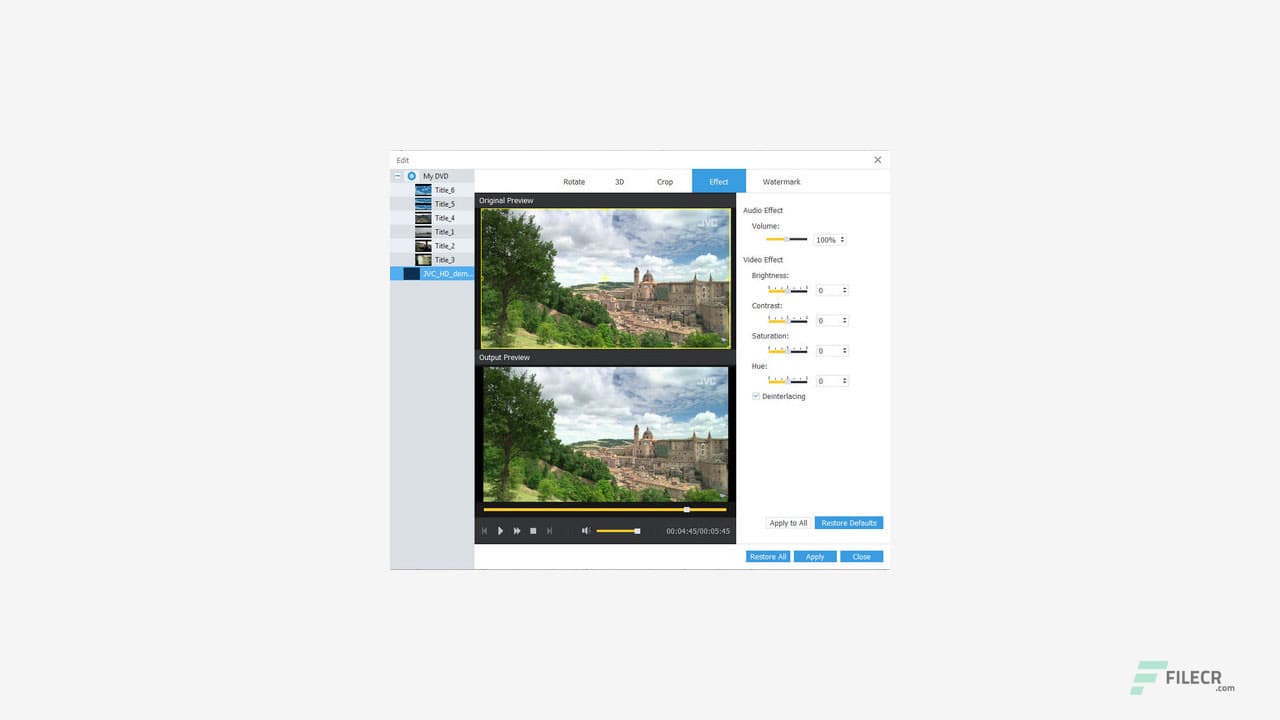Open the Crop tab
1280x720 pixels.
tap(664, 181)
